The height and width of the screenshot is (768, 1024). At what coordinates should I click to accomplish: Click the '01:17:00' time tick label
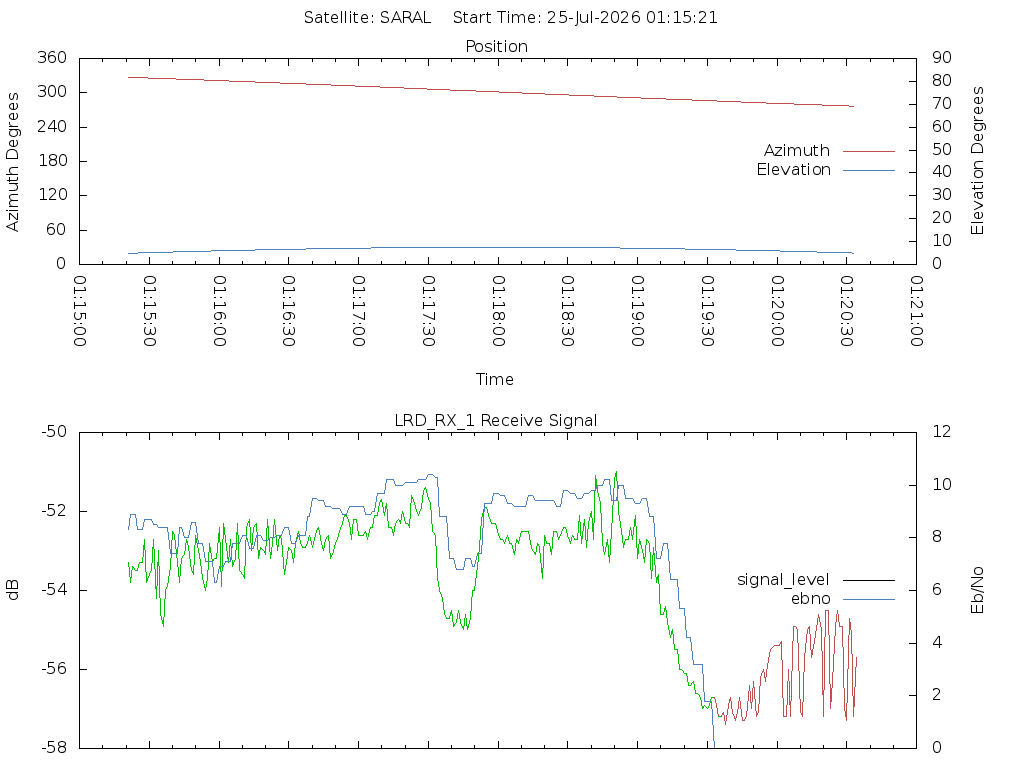(359, 311)
